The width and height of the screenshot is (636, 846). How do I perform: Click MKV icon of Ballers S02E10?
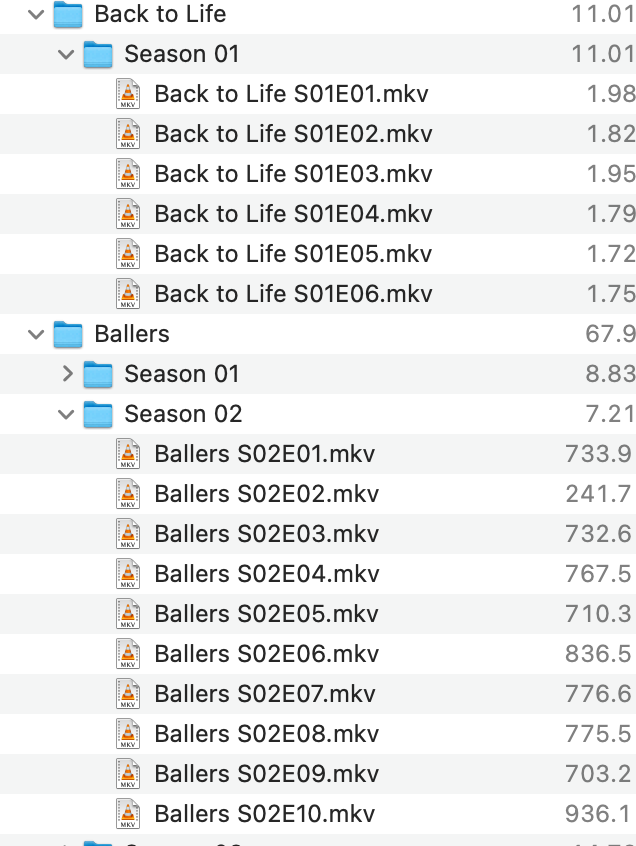128,814
